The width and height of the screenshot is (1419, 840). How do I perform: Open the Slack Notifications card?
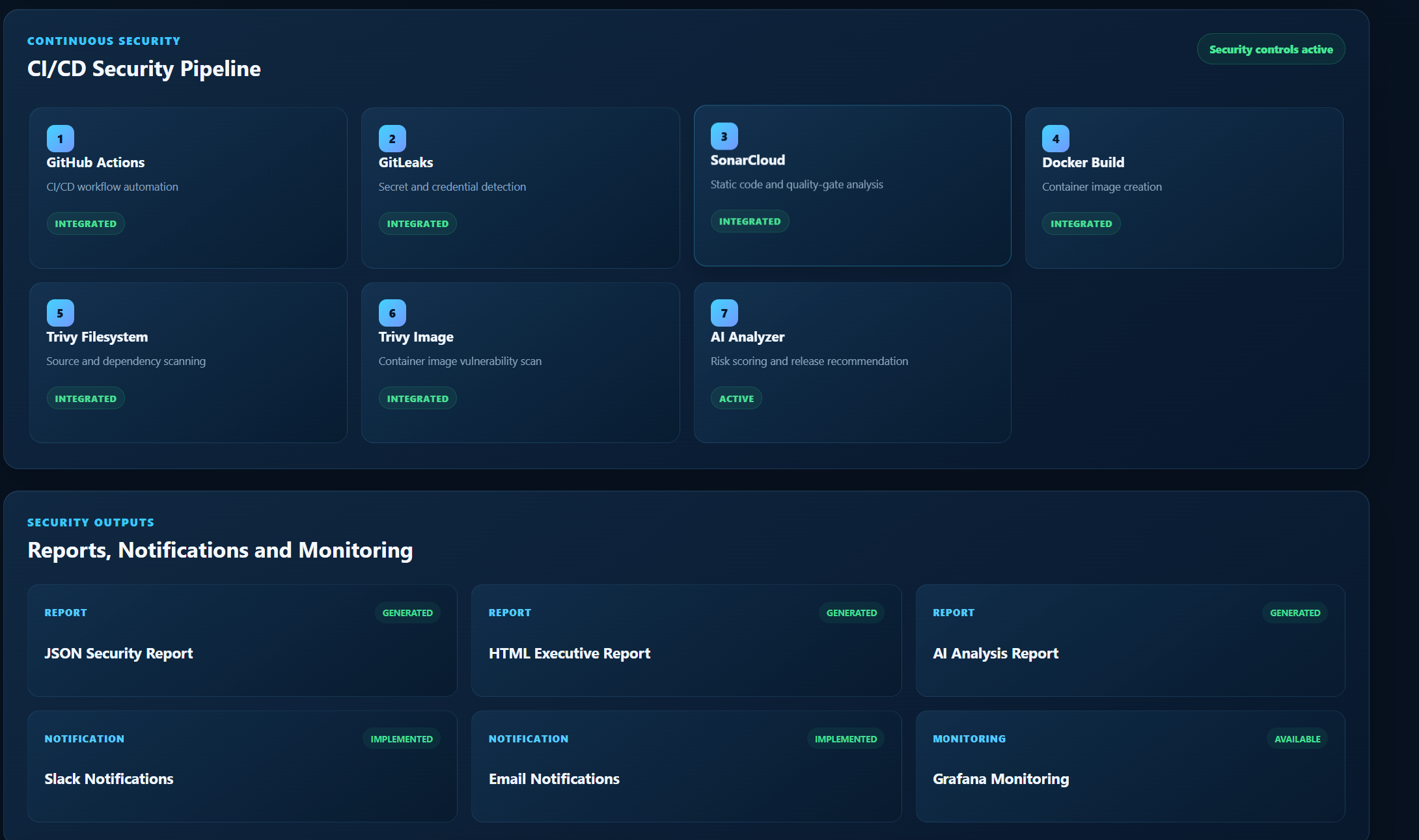pyautogui.click(x=242, y=766)
